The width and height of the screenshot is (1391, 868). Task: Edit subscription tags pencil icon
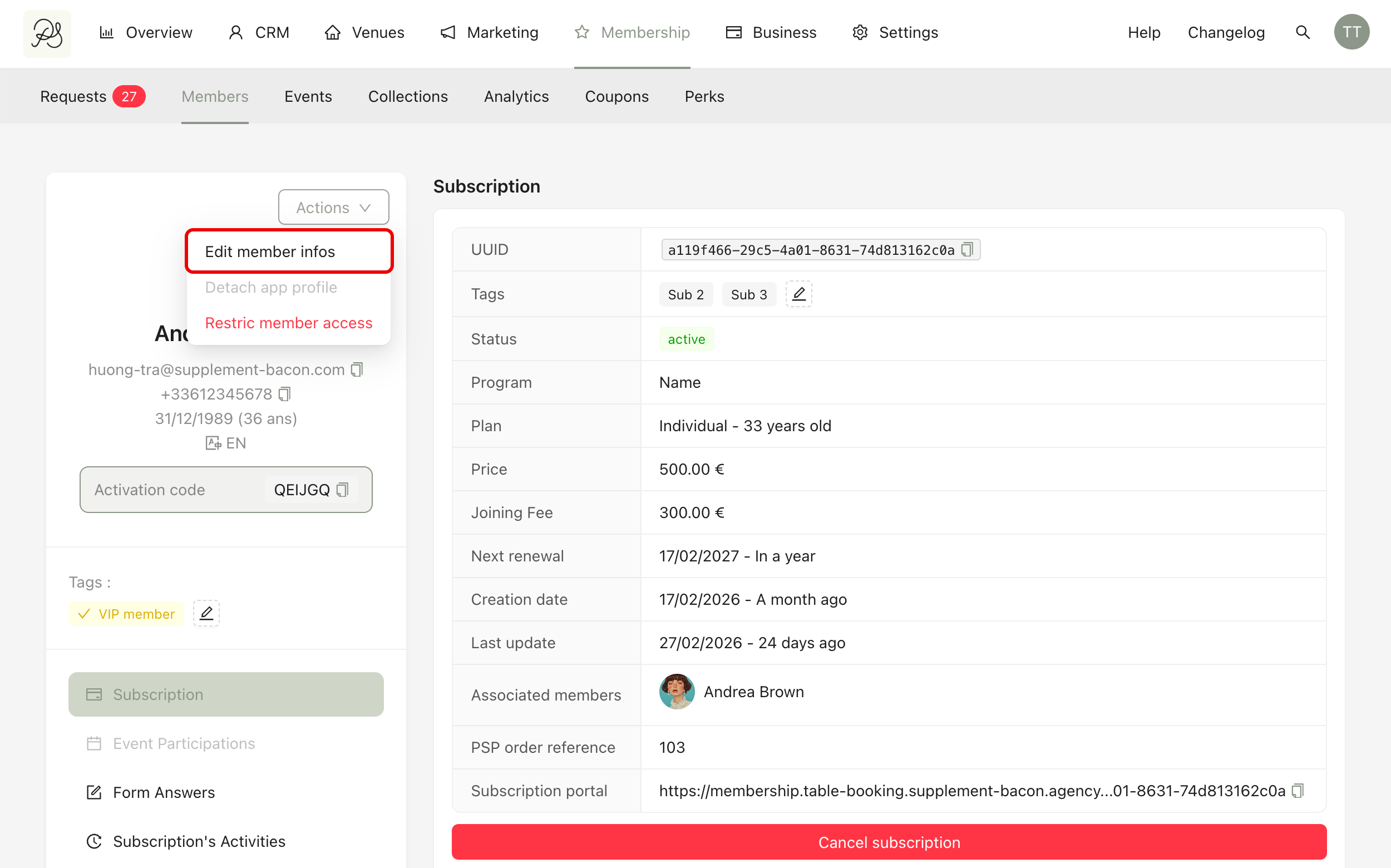tap(798, 294)
